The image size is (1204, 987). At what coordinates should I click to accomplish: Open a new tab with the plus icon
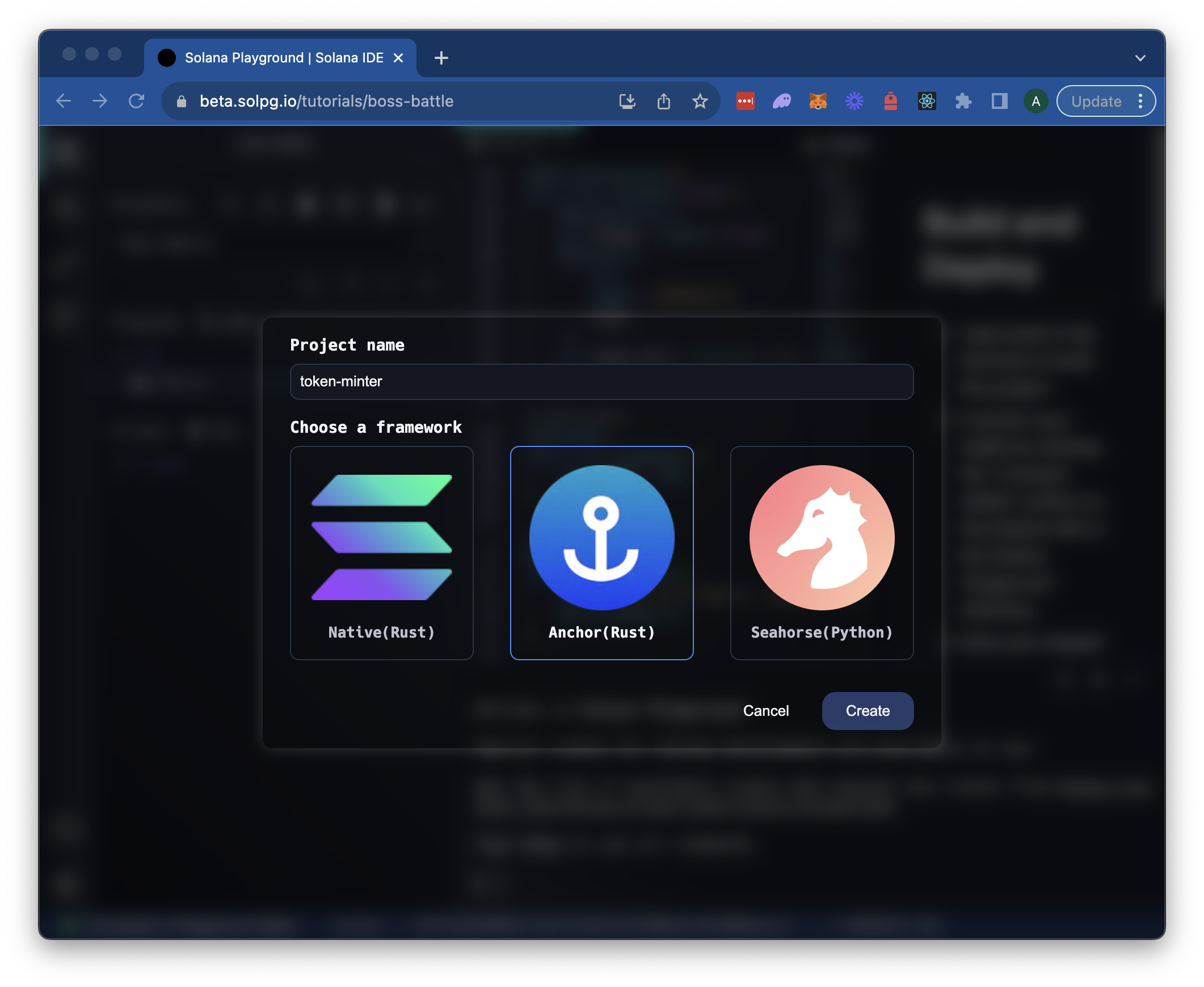point(441,58)
